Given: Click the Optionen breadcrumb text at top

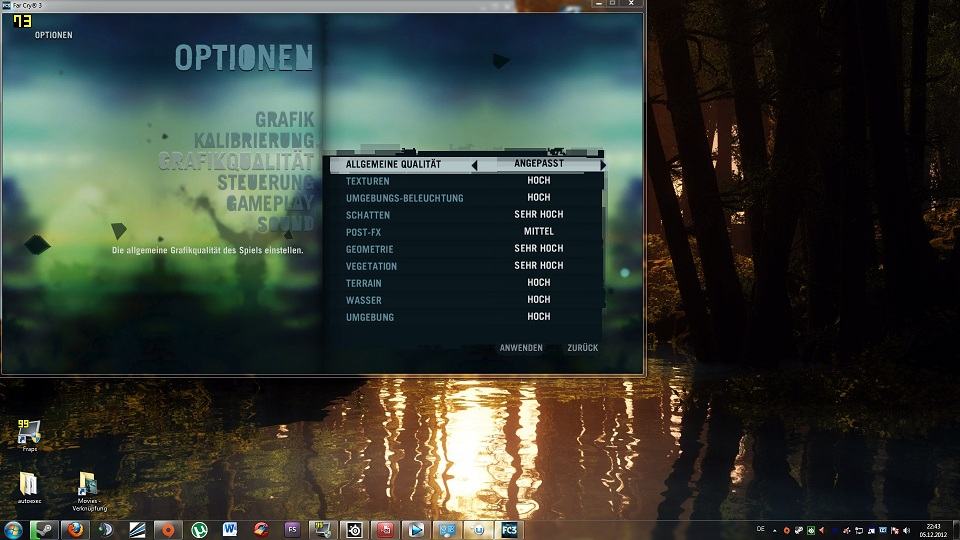Looking at the screenshot, I should click(54, 35).
